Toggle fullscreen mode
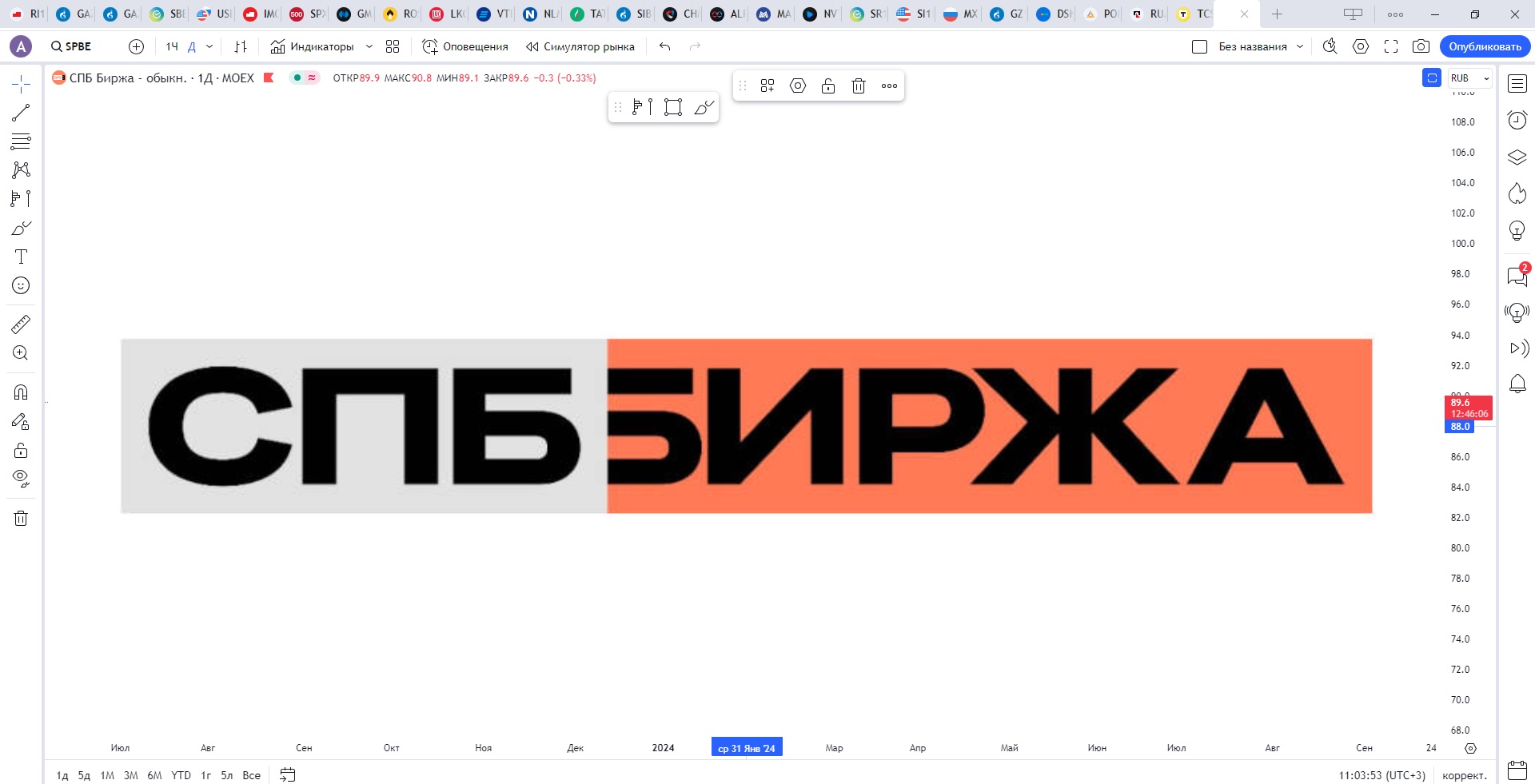Image resolution: width=1535 pixels, height=784 pixels. pyautogui.click(x=1391, y=46)
